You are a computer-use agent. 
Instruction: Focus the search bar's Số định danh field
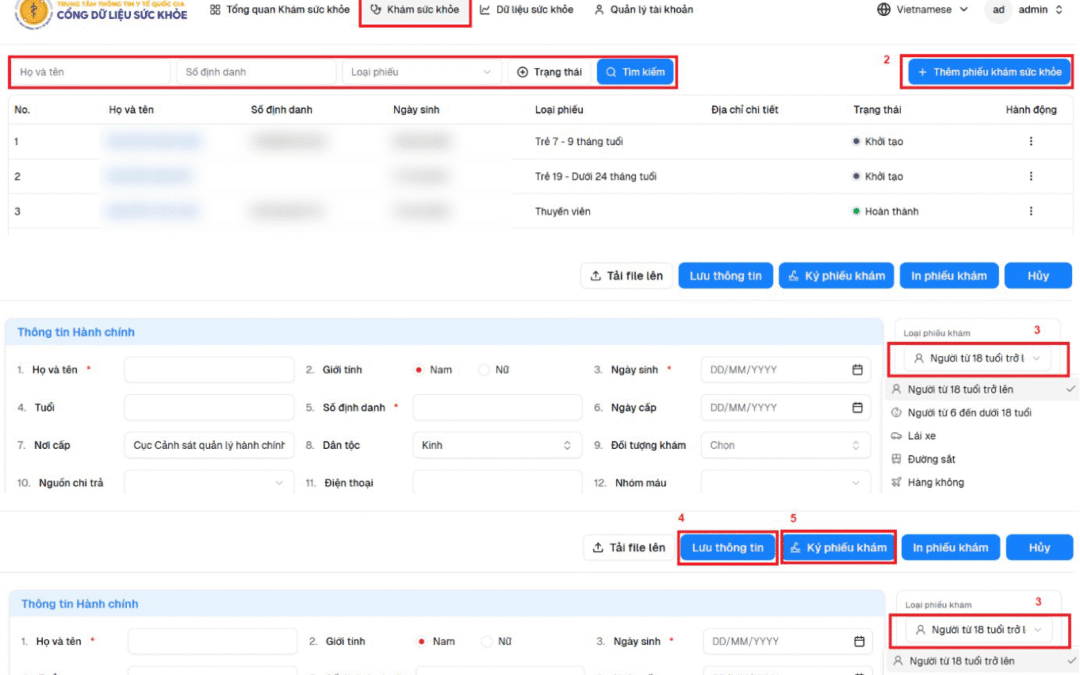click(256, 72)
